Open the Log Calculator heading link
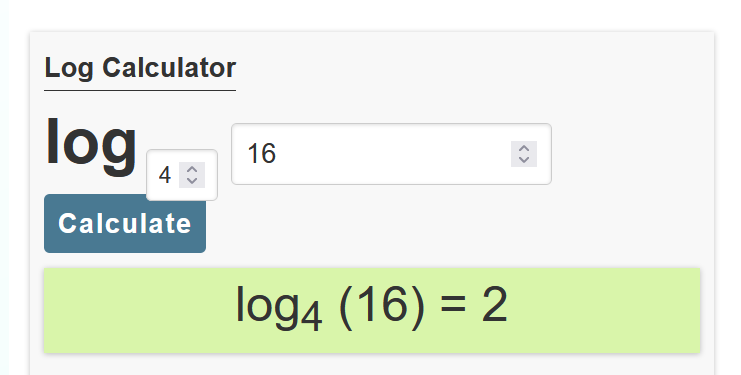The image size is (741, 375). (140, 68)
